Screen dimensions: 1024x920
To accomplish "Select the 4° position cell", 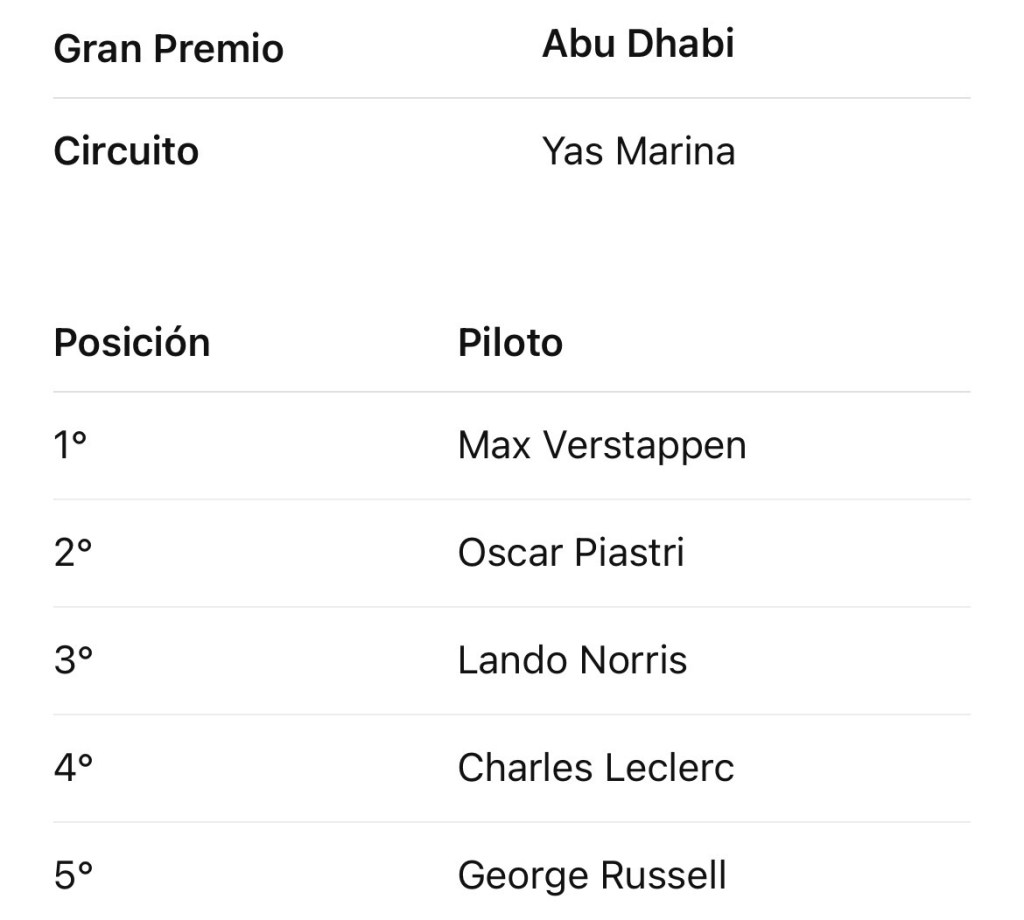I will 73,768.
